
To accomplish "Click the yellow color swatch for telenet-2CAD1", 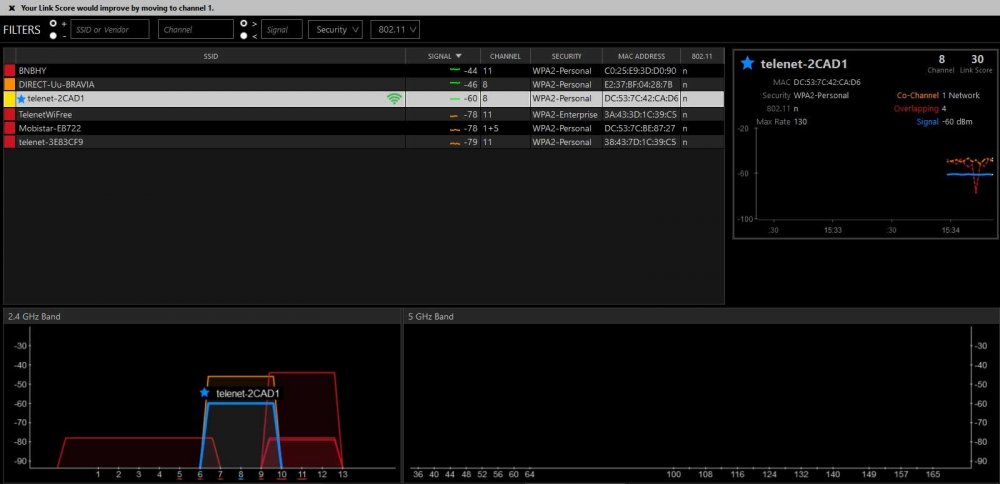I will point(9,99).
